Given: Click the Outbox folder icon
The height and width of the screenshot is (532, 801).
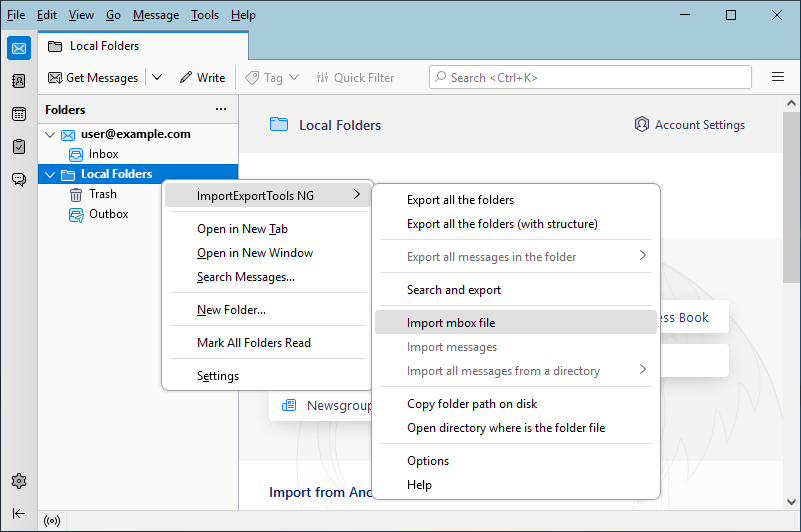Looking at the screenshot, I should pos(76,215).
